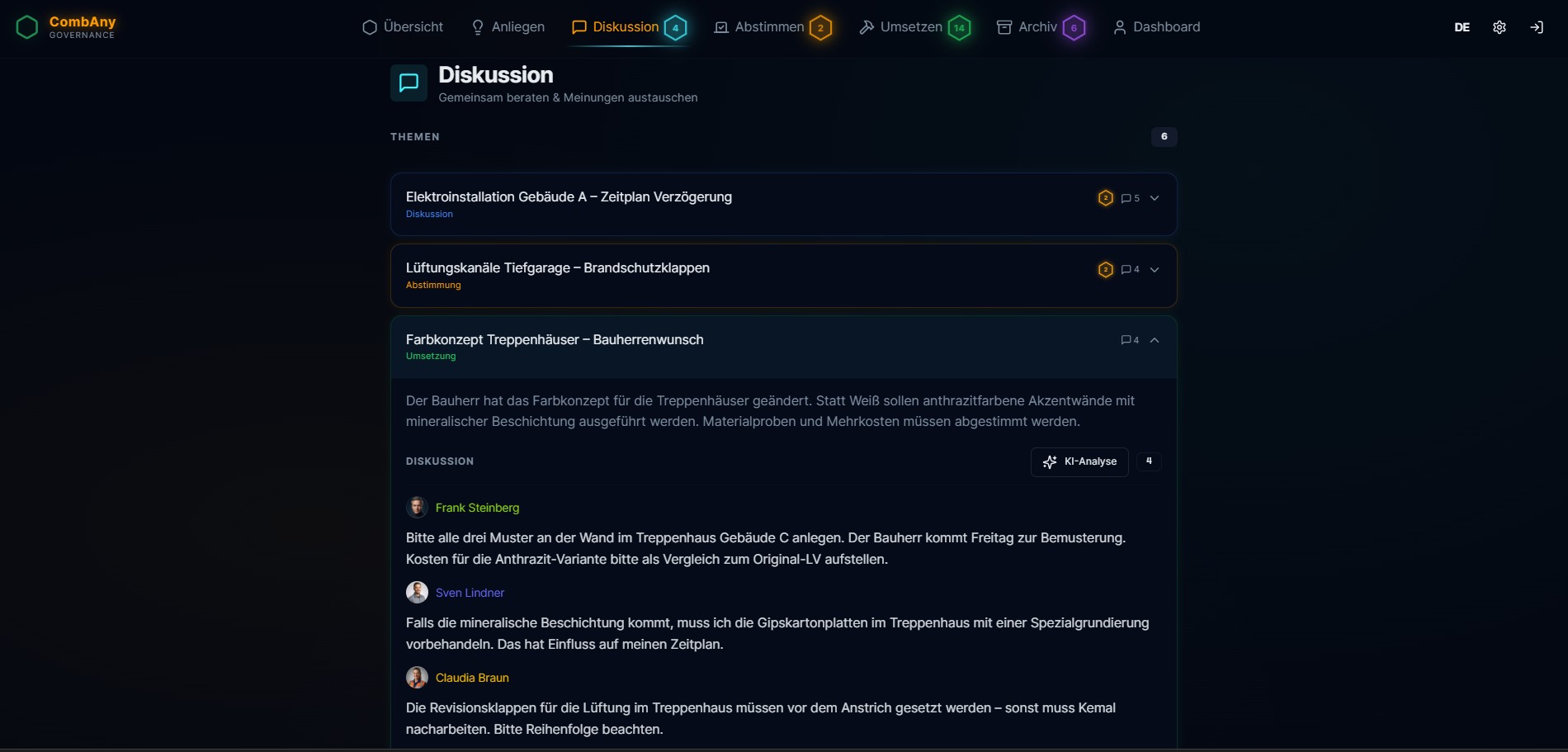Click the Umsetzung status label under Farbkonzept
This screenshot has width=1568, height=752.
(431, 356)
